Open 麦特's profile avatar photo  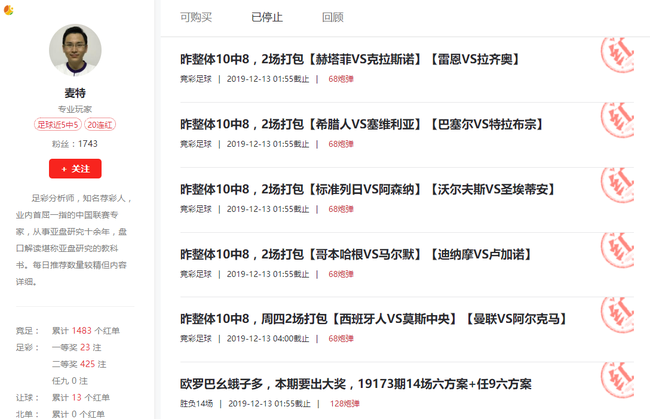(75, 50)
